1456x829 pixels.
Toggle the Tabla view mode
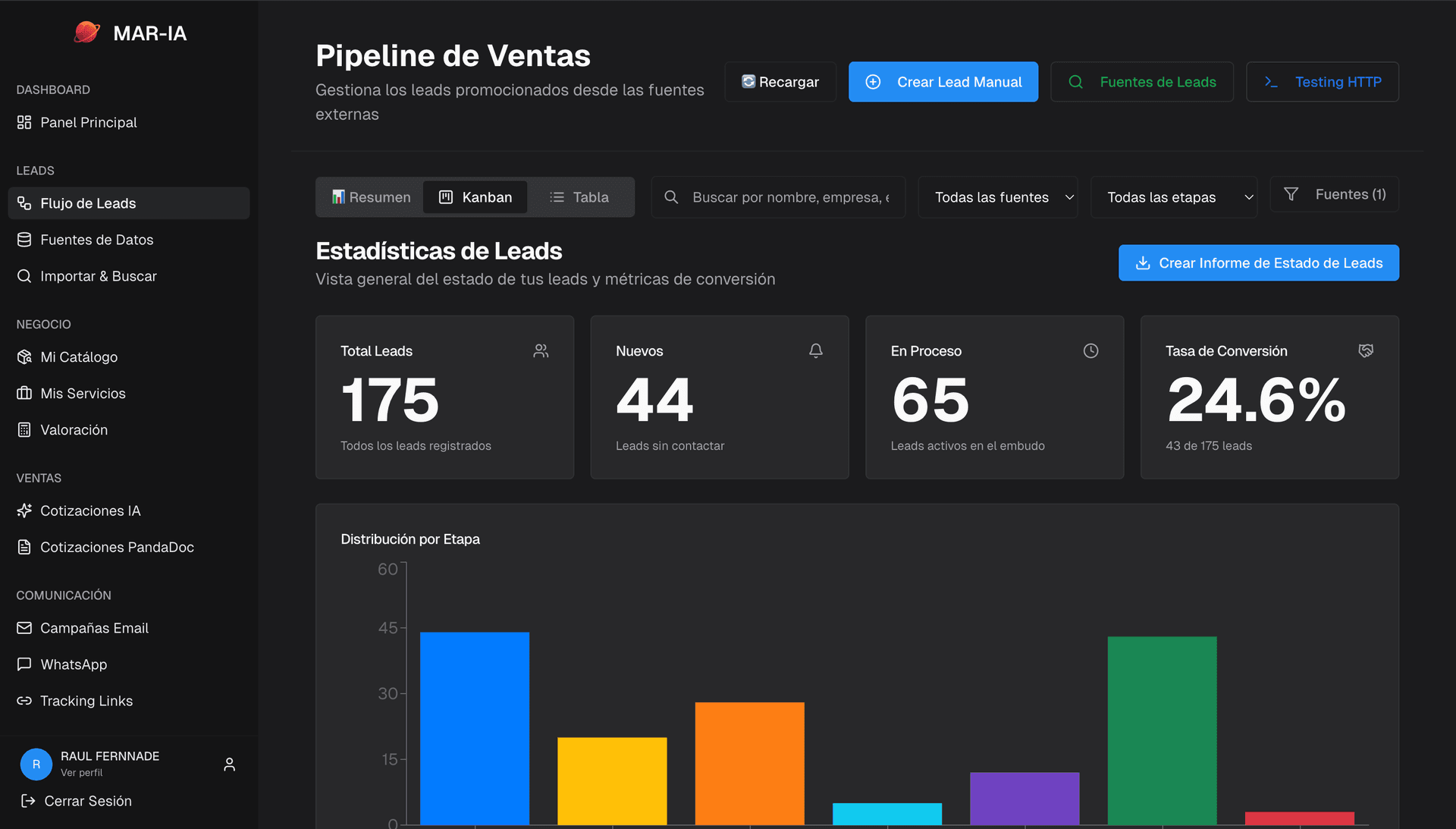[x=579, y=196]
